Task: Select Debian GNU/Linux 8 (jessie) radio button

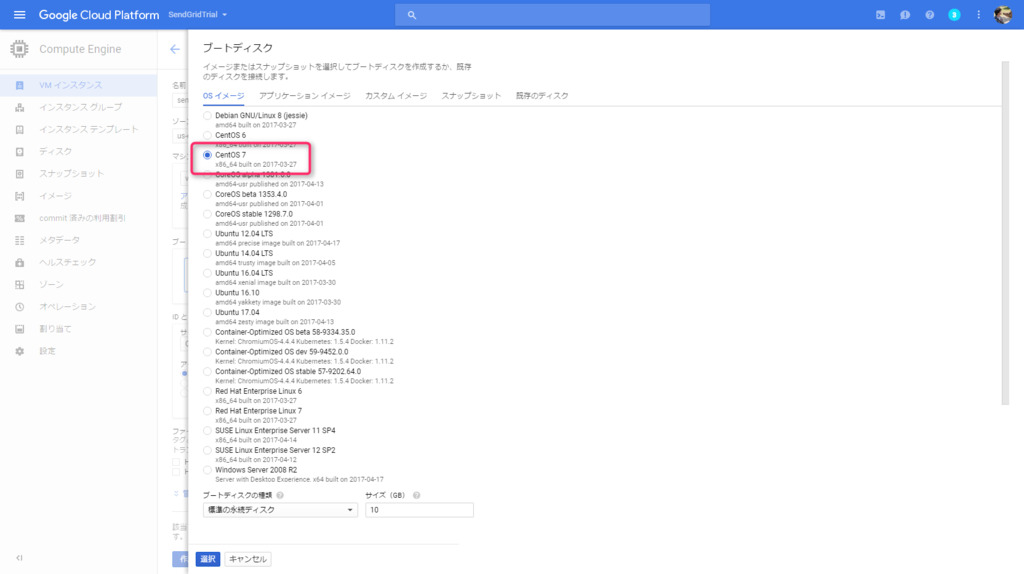Action: pyautogui.click(x=207, y=116)
